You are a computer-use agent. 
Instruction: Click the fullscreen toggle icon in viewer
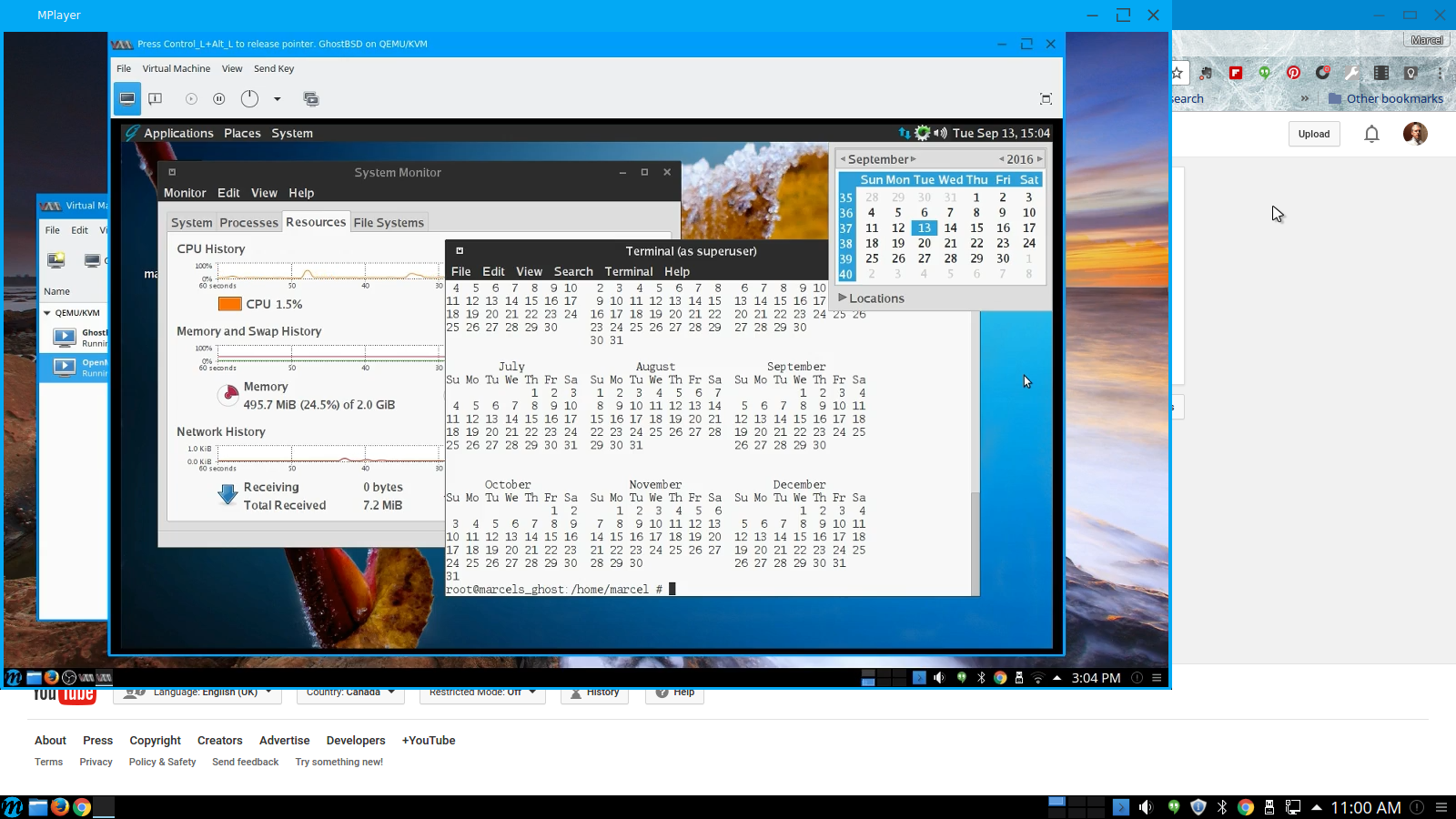point(1046,98)
